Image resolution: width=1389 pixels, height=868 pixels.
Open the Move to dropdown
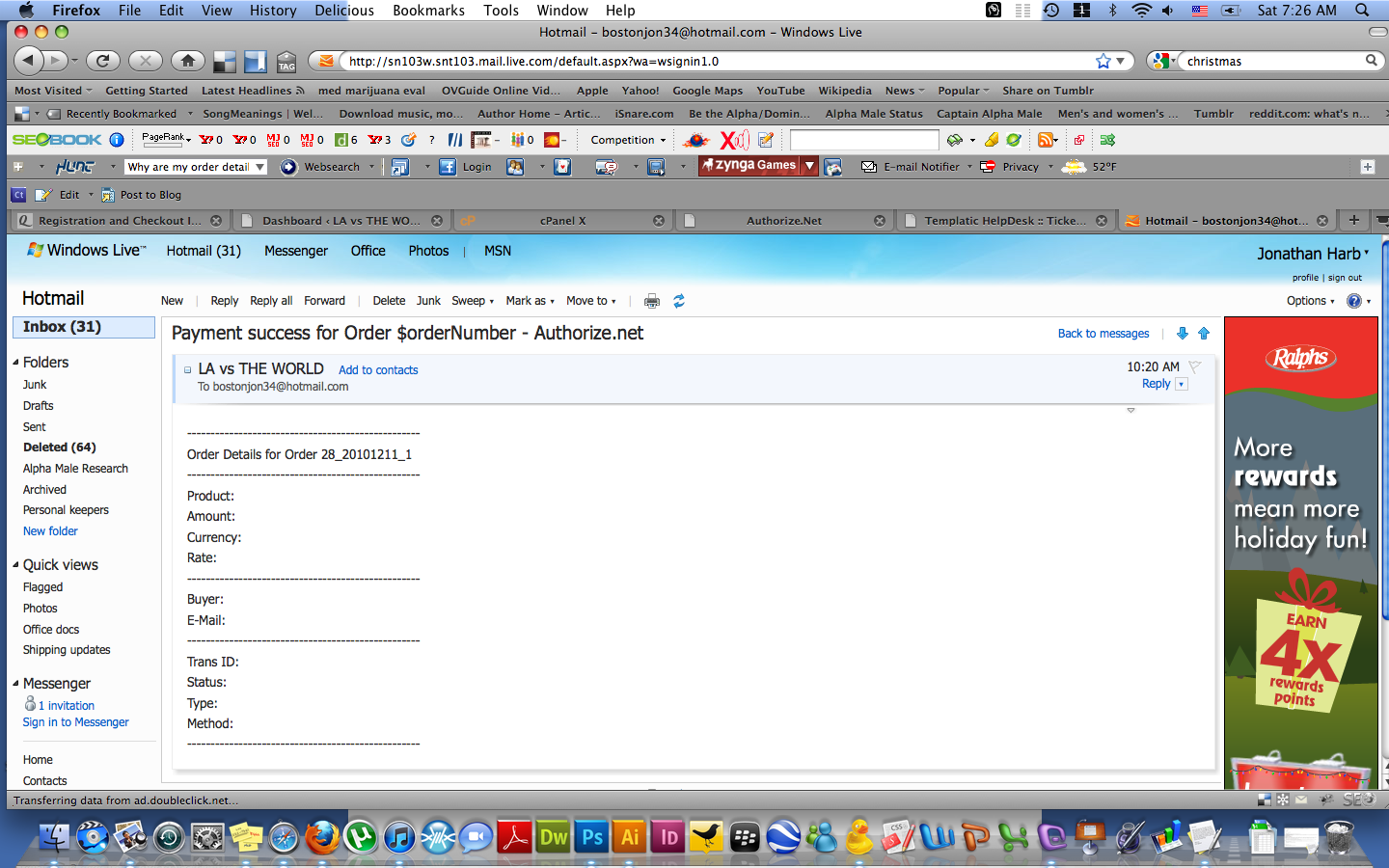(590, 301)
